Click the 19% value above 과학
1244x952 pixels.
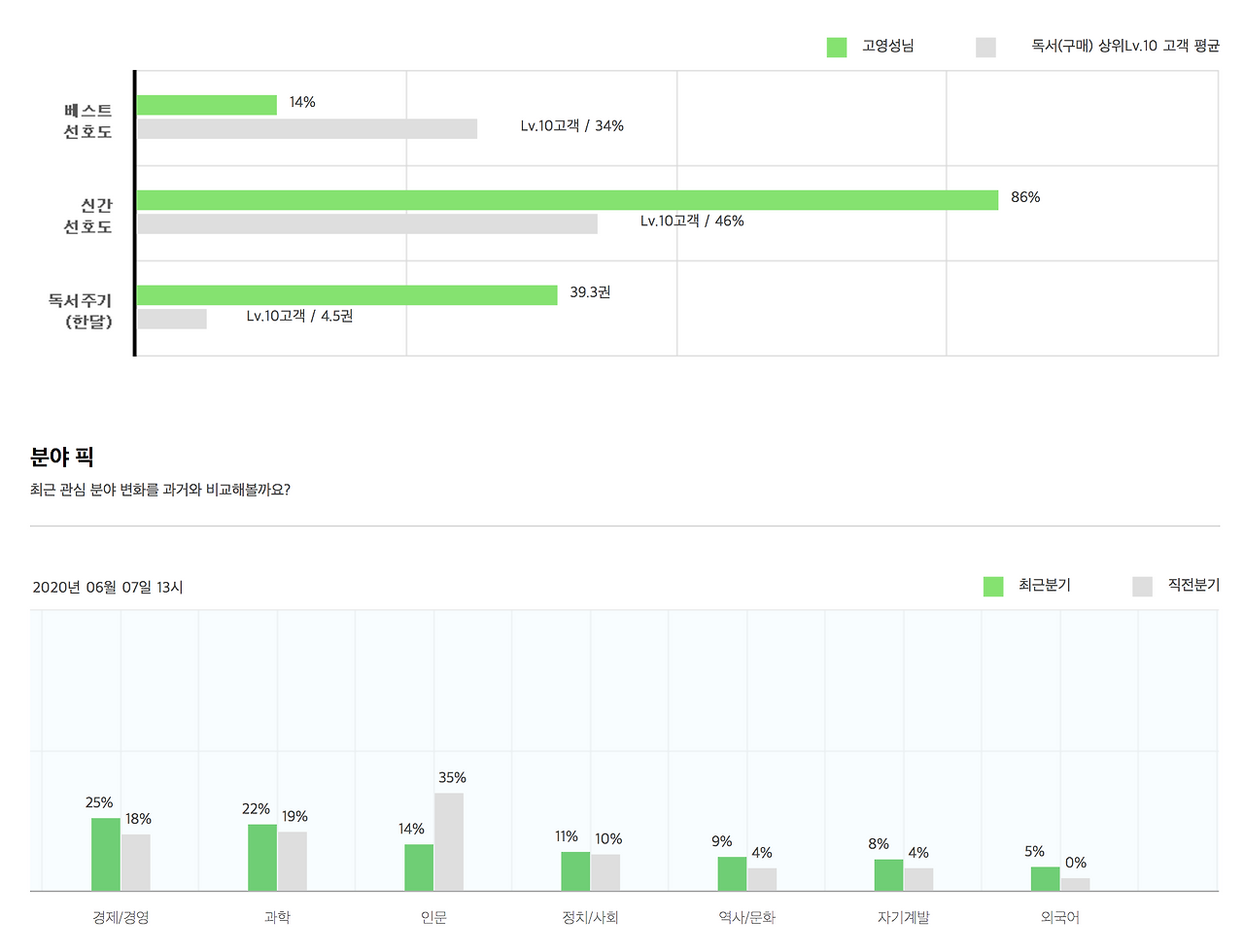(294, 817)
